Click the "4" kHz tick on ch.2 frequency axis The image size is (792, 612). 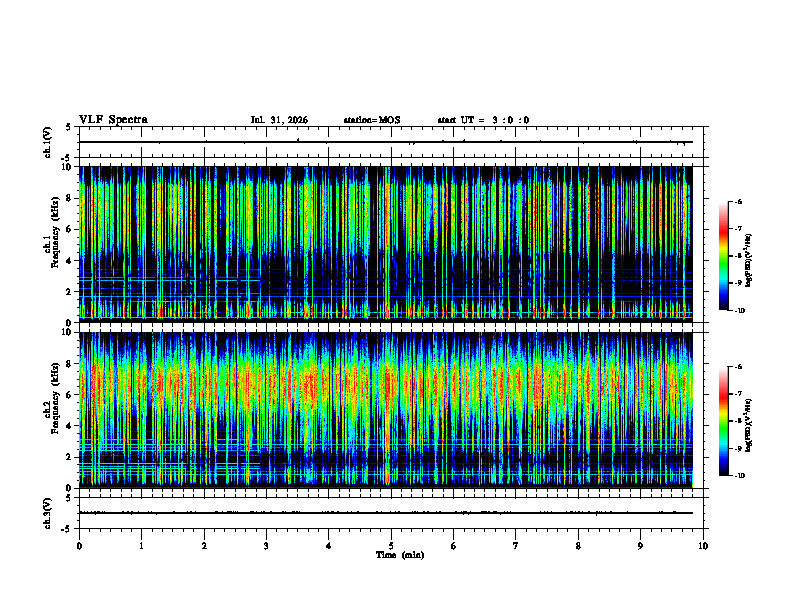point(70,426)
